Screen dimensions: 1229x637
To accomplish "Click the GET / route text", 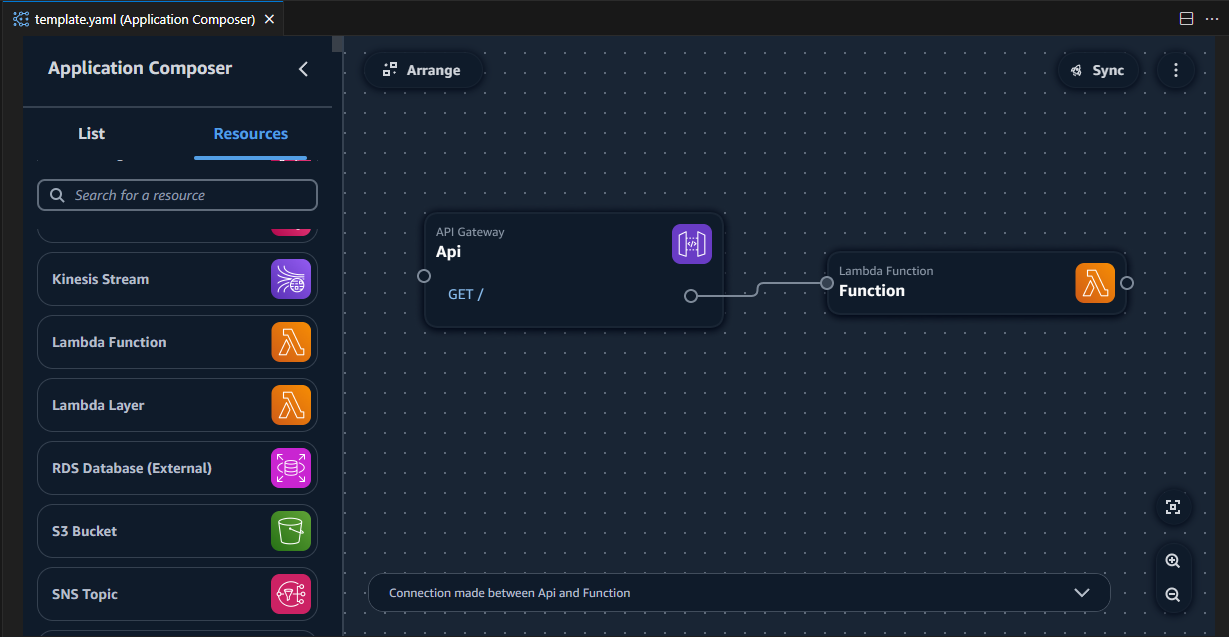I will tap(465, 294).
